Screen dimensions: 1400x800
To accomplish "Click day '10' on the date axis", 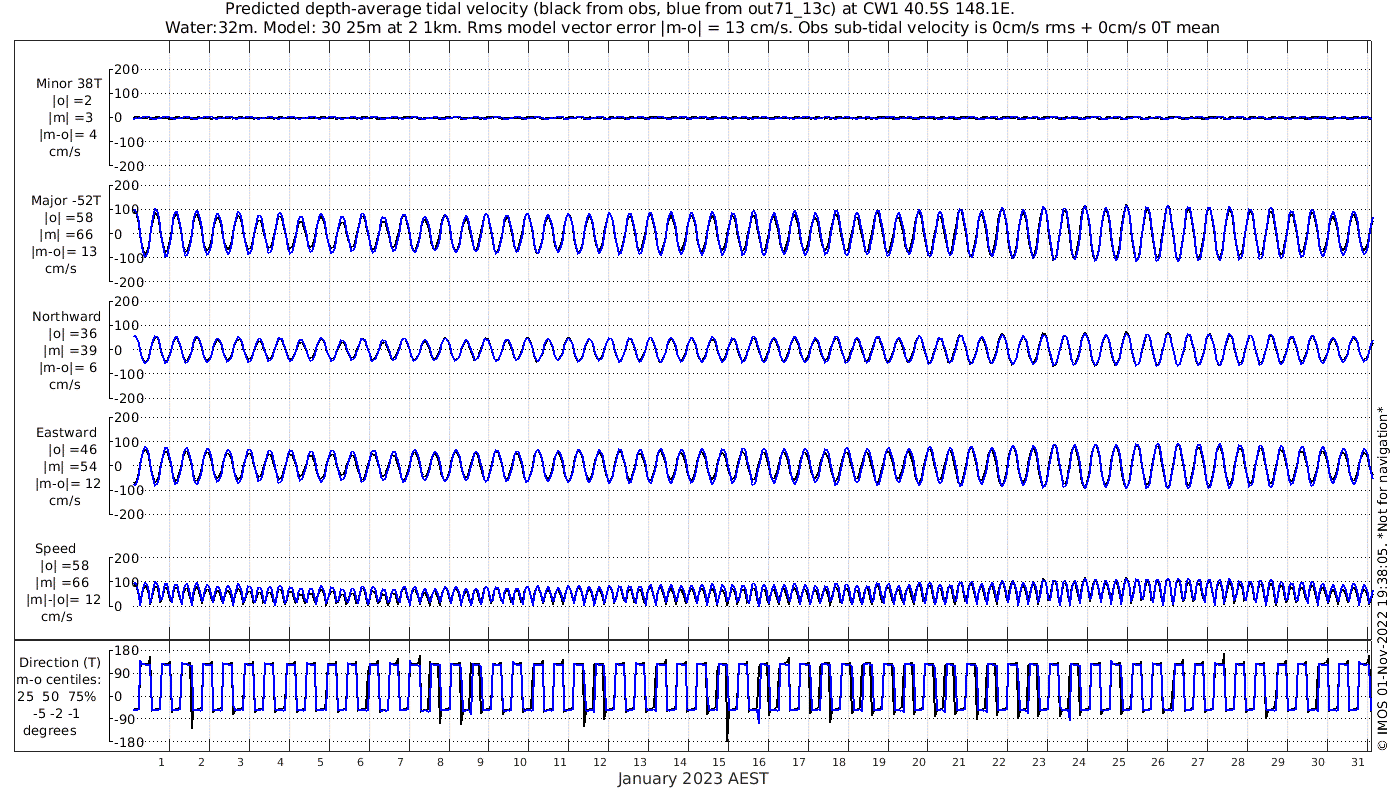I will 520,762.
